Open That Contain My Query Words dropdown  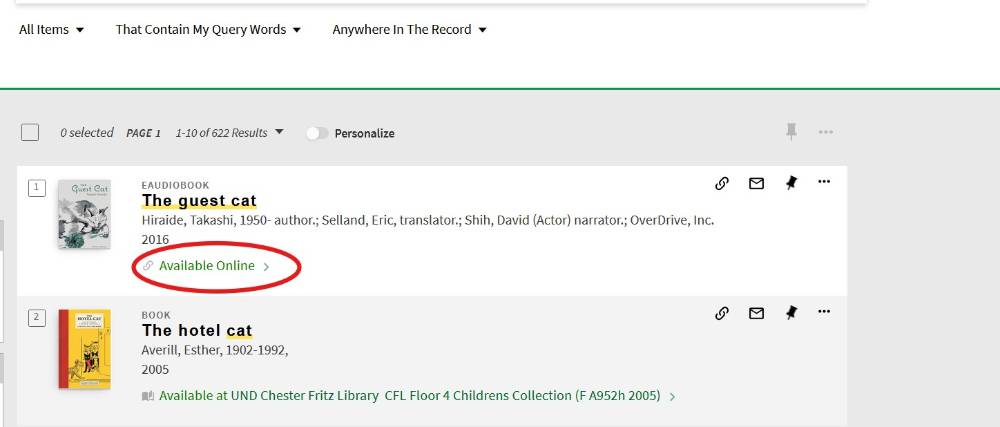coord(208,30)
